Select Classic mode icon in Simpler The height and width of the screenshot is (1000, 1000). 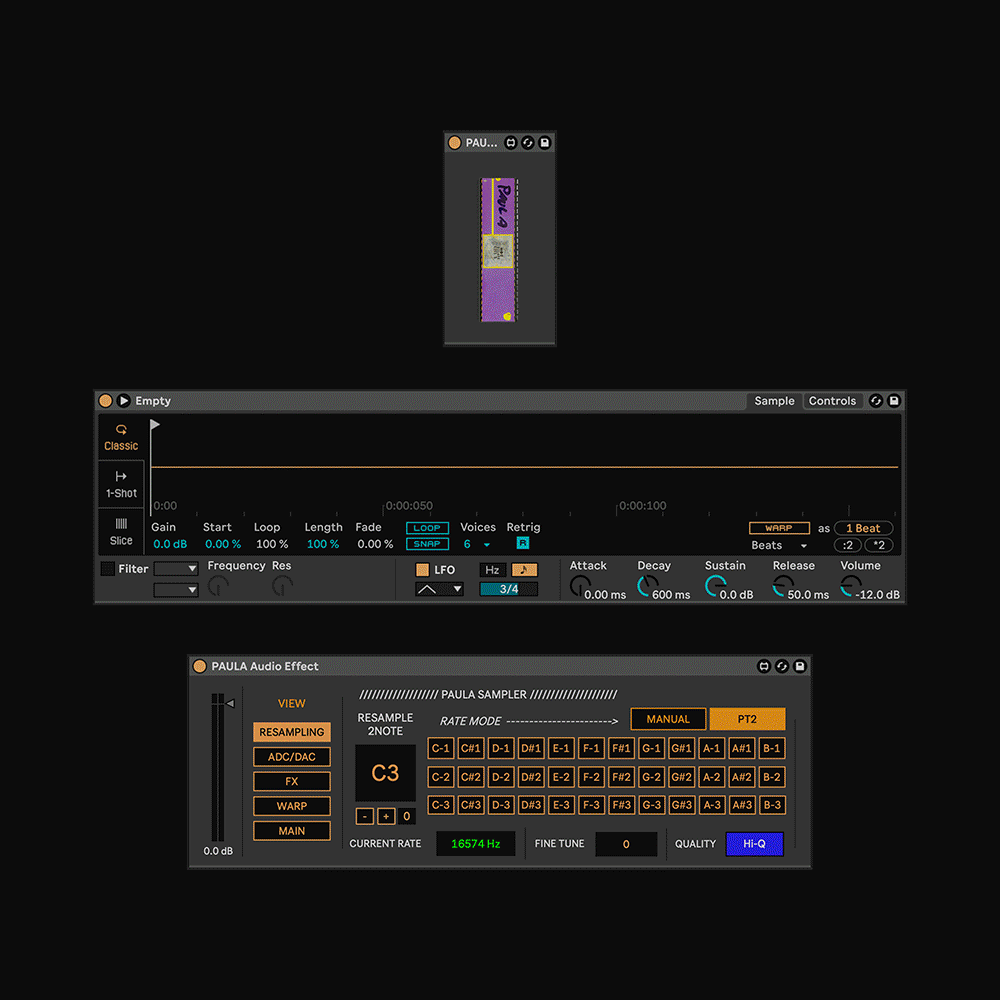(121, 437)
